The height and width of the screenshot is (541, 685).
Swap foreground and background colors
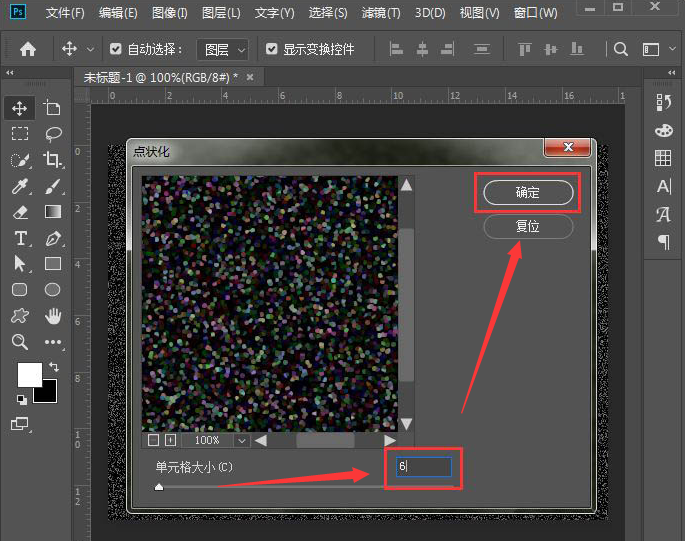(x=52, y=367)
